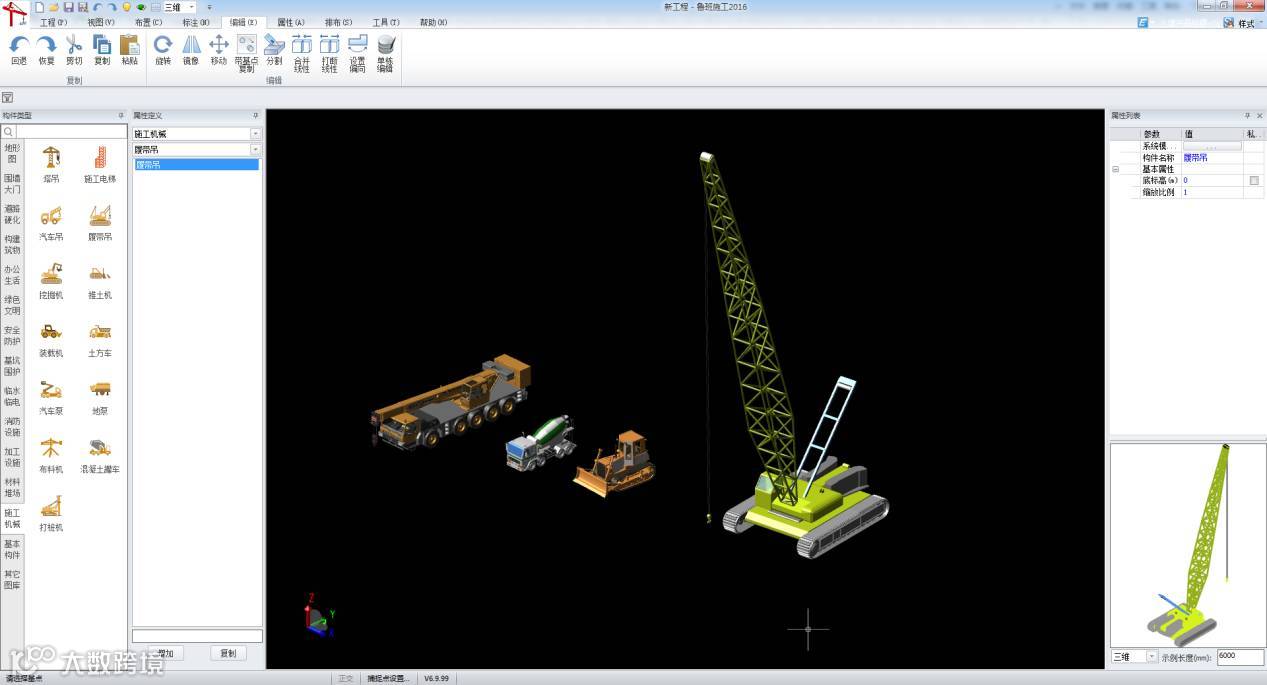Toggle the checkbox in 底标高 row
The height and width of the screenshot is (685, 1267).
click(1254, 180)
